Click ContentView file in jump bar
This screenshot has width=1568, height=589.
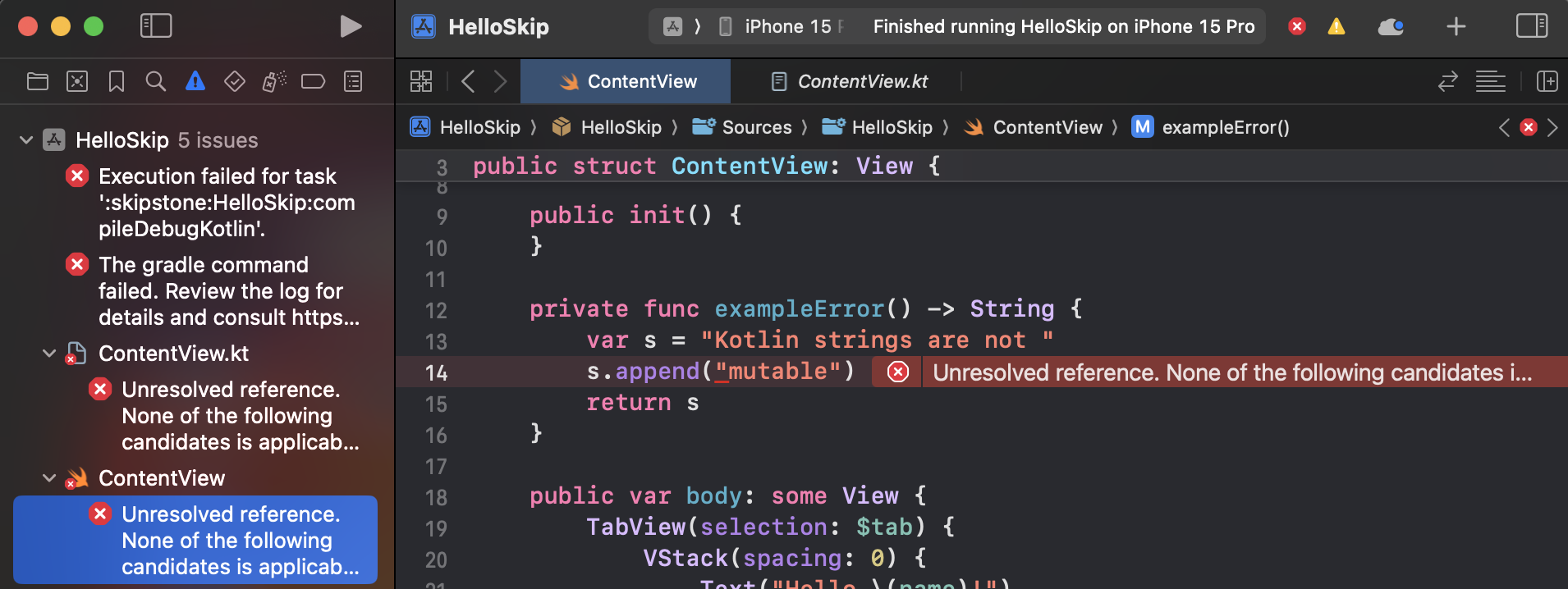1034,127
